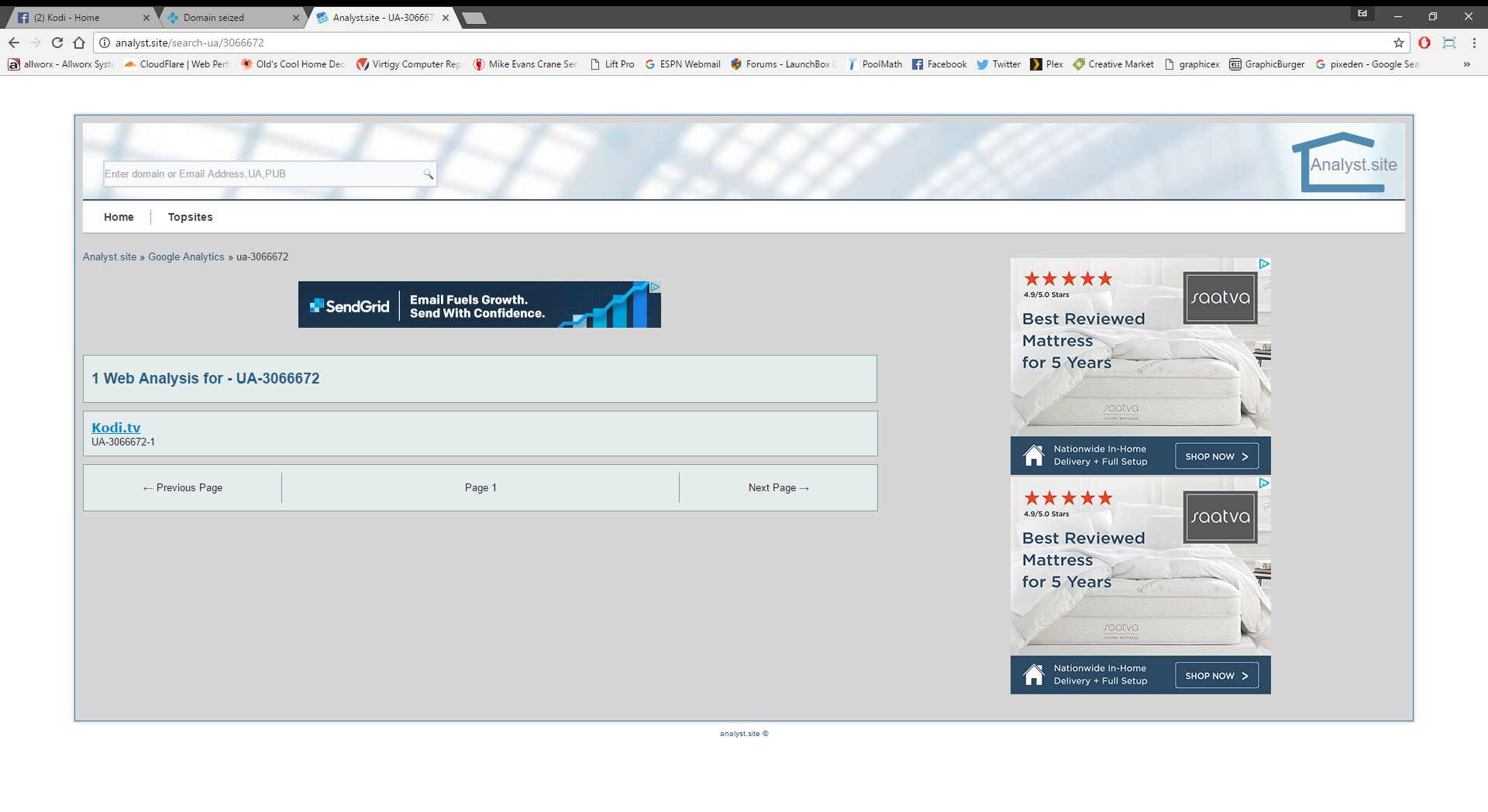Close the Kodi - Home tab
The image size is (1488, 812).
click(x=146, y=17)
